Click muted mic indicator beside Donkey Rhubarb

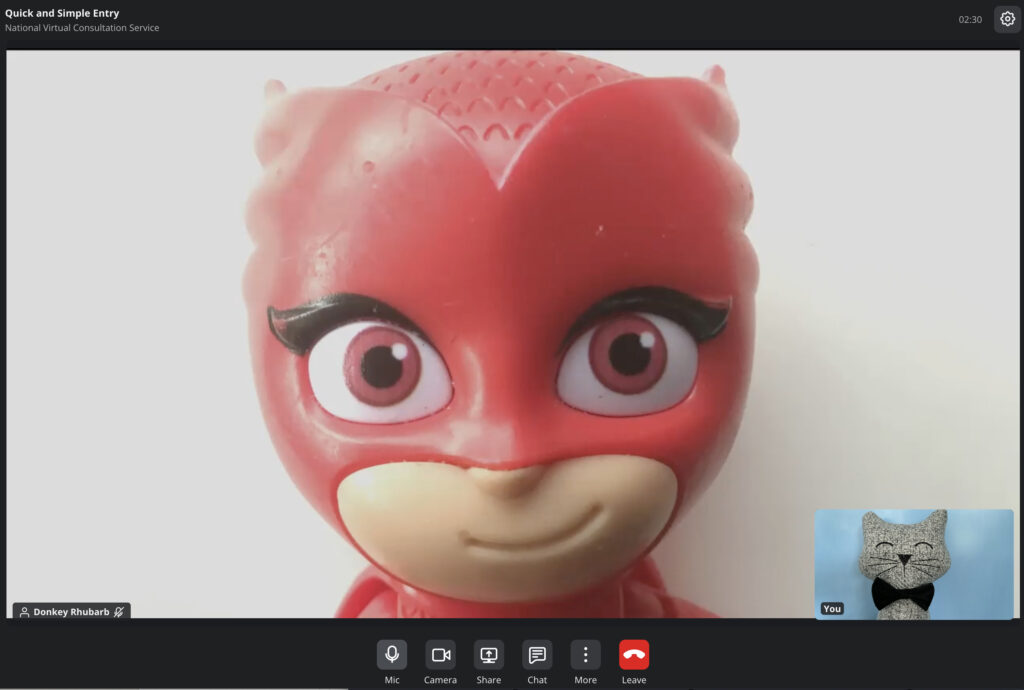[119, 612]
